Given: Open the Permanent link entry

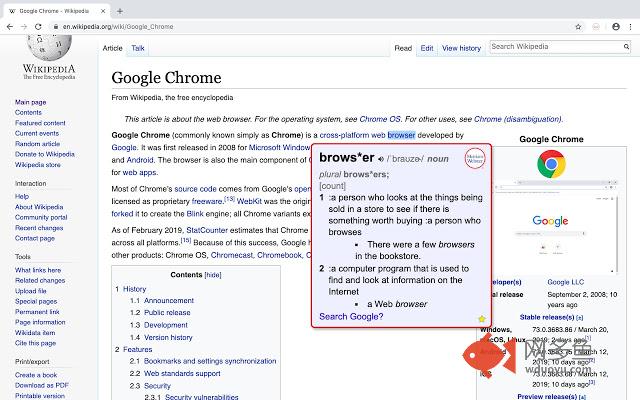Looking at the screenshot, I should click(x=37, y=311).
